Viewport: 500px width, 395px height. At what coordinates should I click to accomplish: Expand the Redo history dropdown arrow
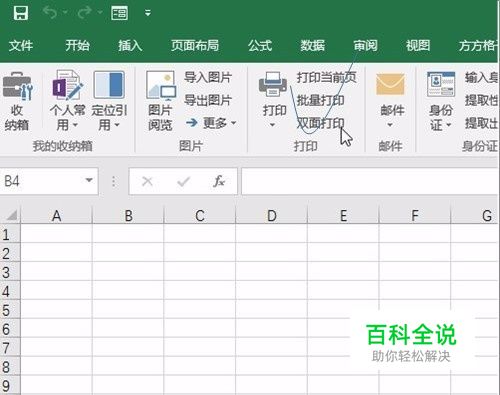pyautogui.click(x=100, y=13)
